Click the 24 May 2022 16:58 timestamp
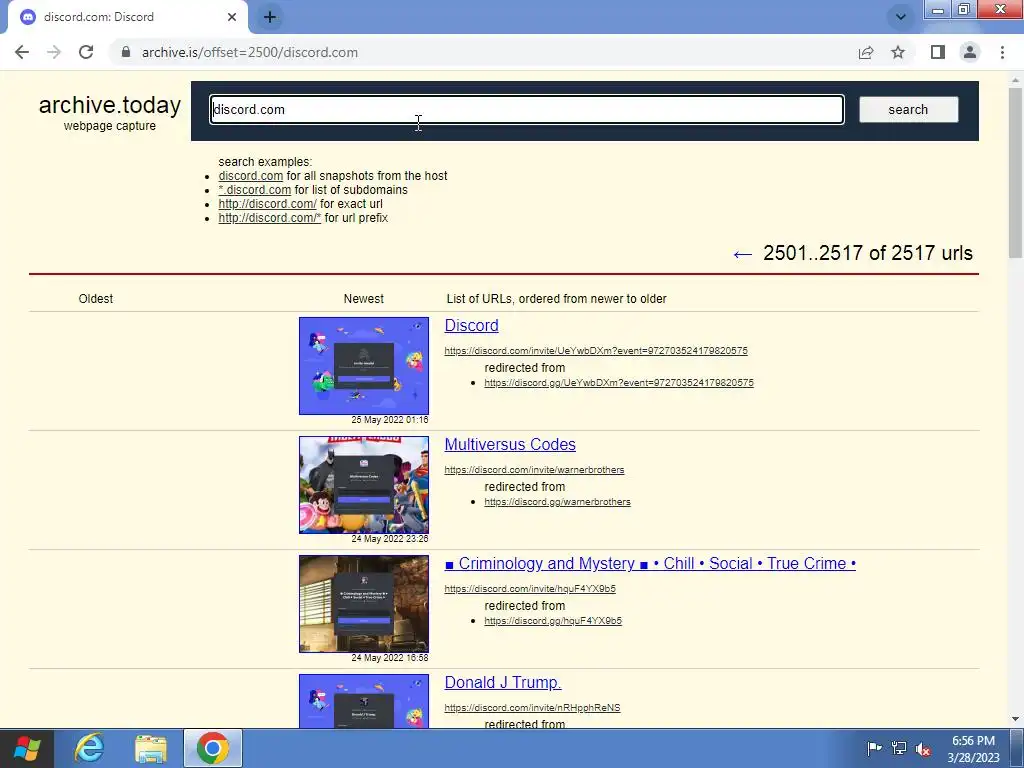1024x768 pixels. (x=390, y=658)
